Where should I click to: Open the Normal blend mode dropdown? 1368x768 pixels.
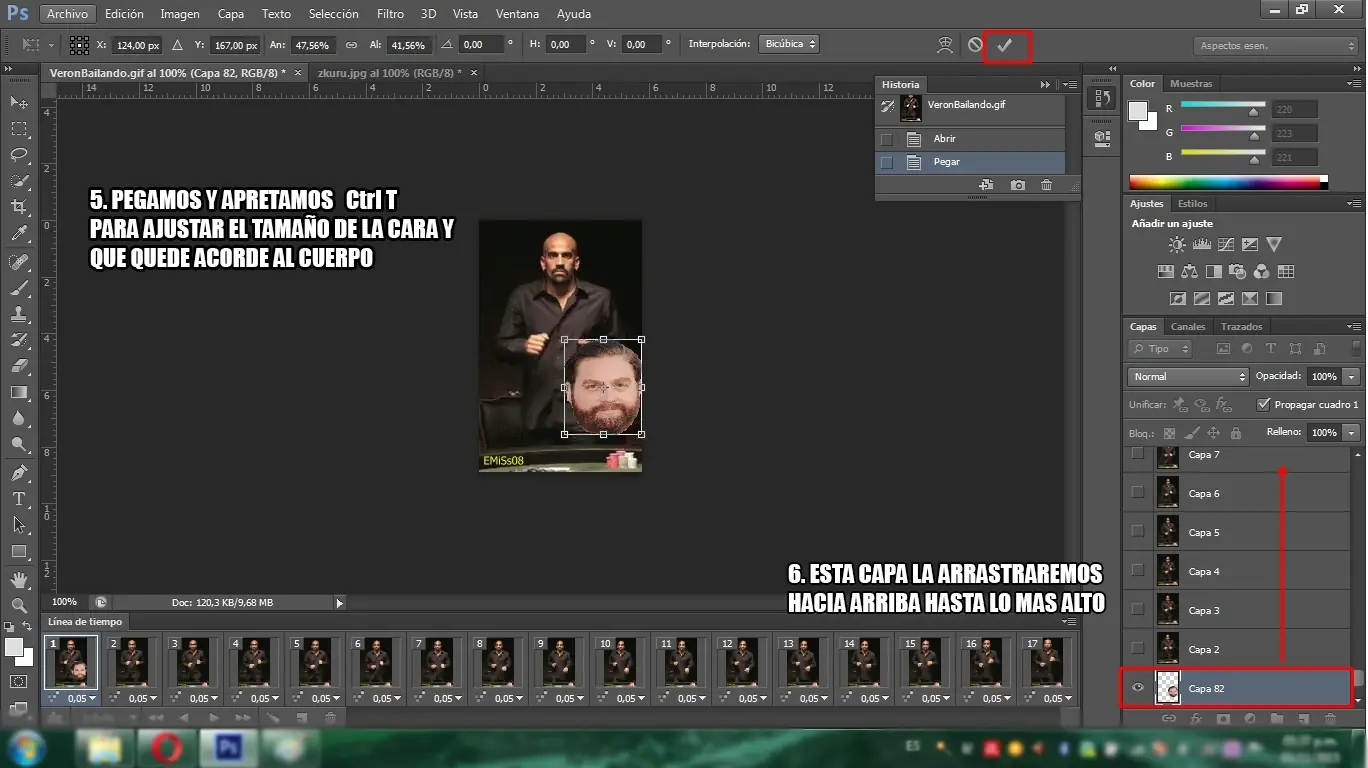click(1189, 376)
